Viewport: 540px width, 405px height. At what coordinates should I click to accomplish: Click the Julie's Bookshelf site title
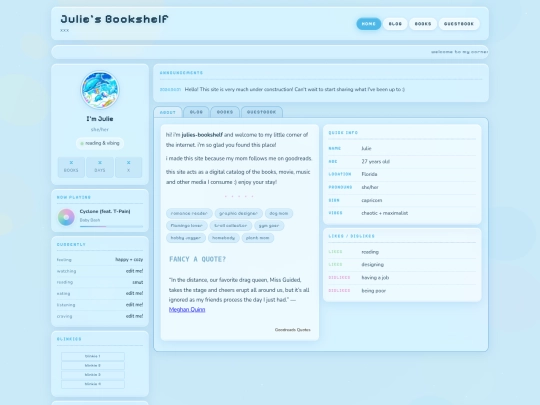click(x=114, y=19)
